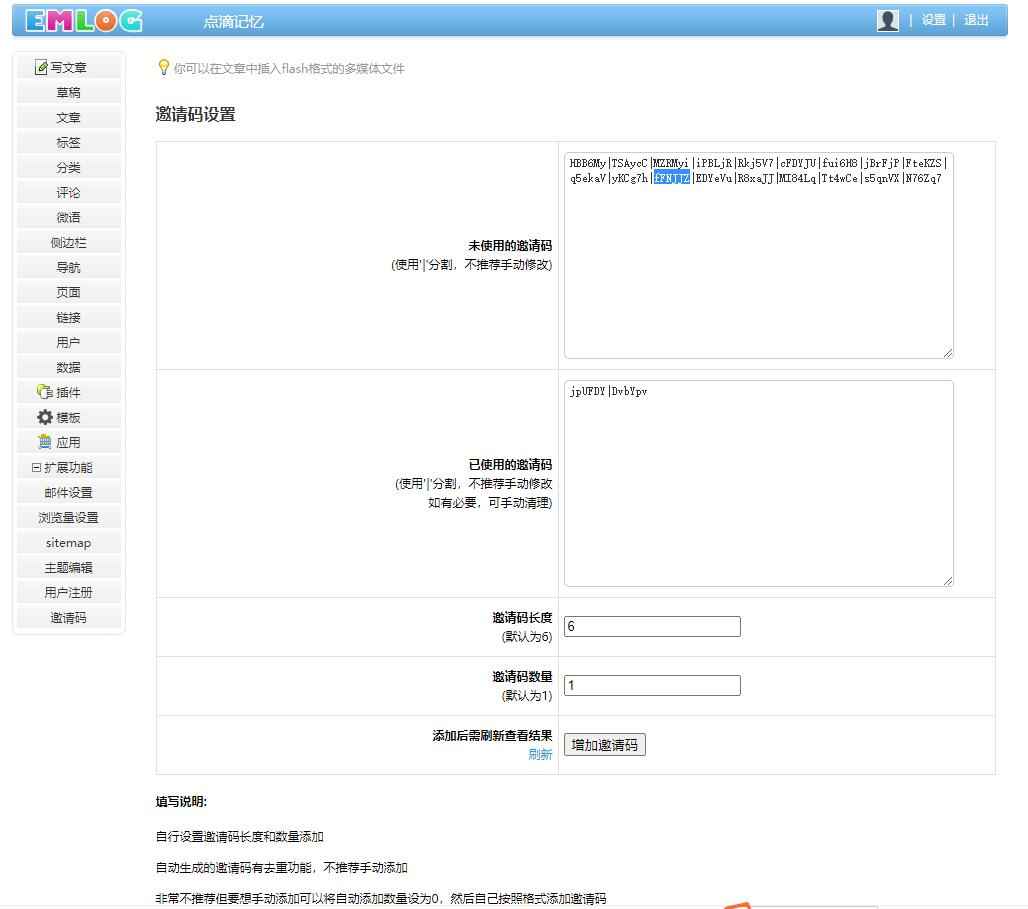Click the user avatar icon

coord(887,20)
